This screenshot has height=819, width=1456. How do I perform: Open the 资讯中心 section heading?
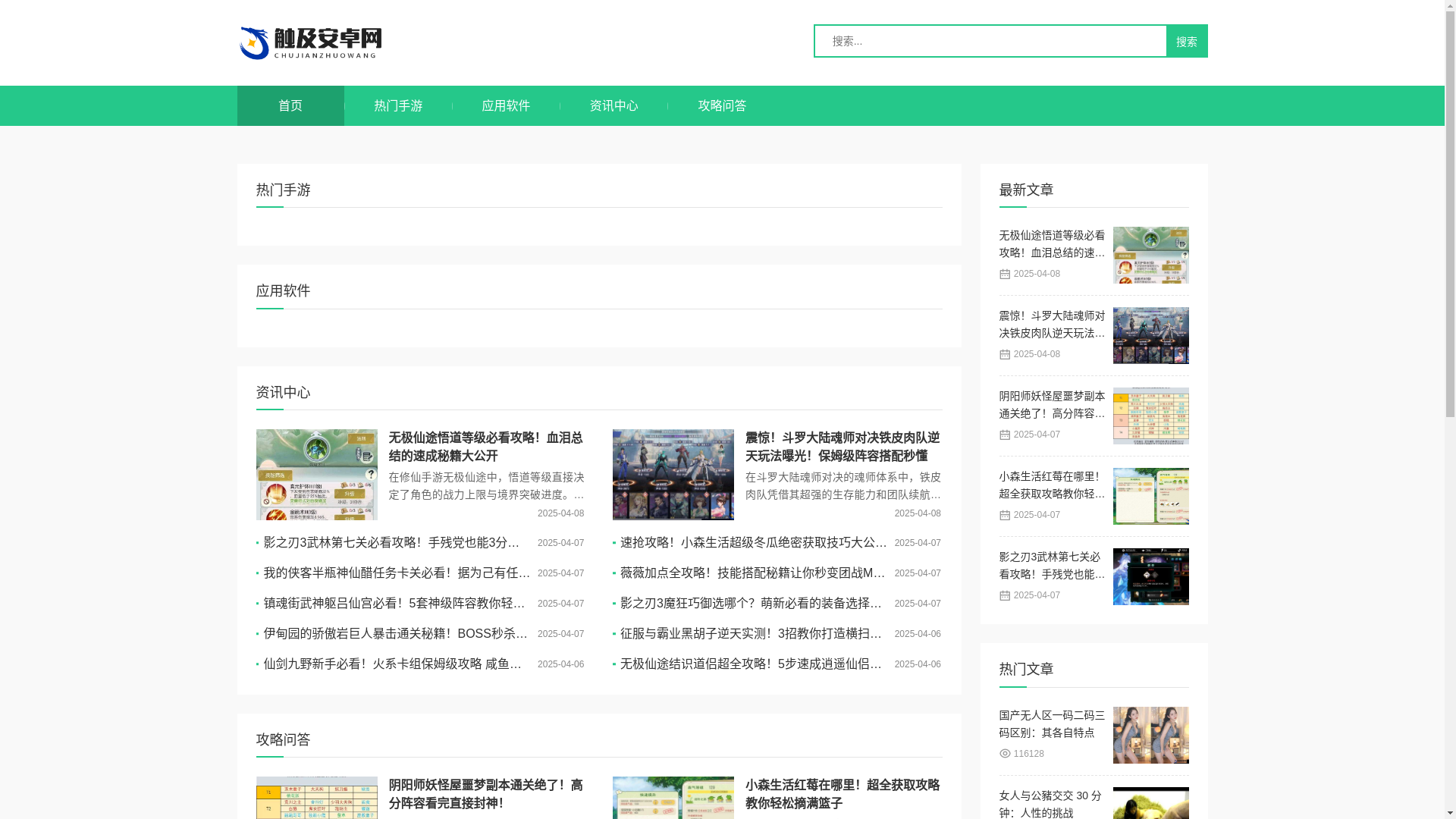pyautogui.click(x=284, y=393)
